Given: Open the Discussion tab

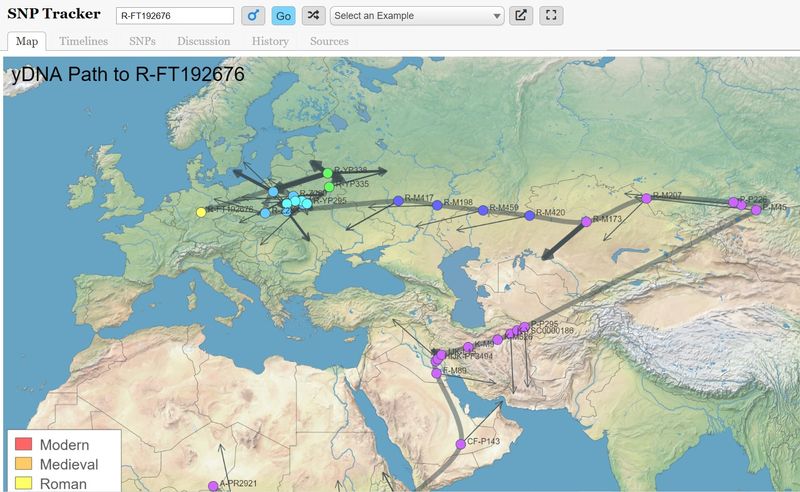Looking at the screenshot, I should pyautogui.click(x=203, y=41).
